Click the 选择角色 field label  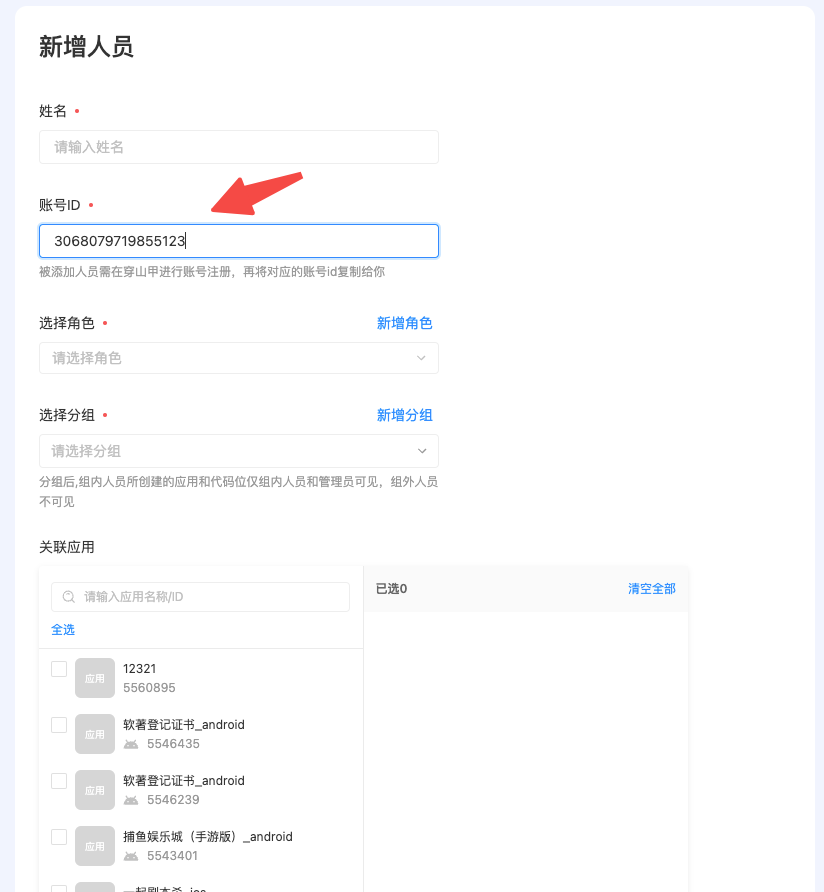67,323
